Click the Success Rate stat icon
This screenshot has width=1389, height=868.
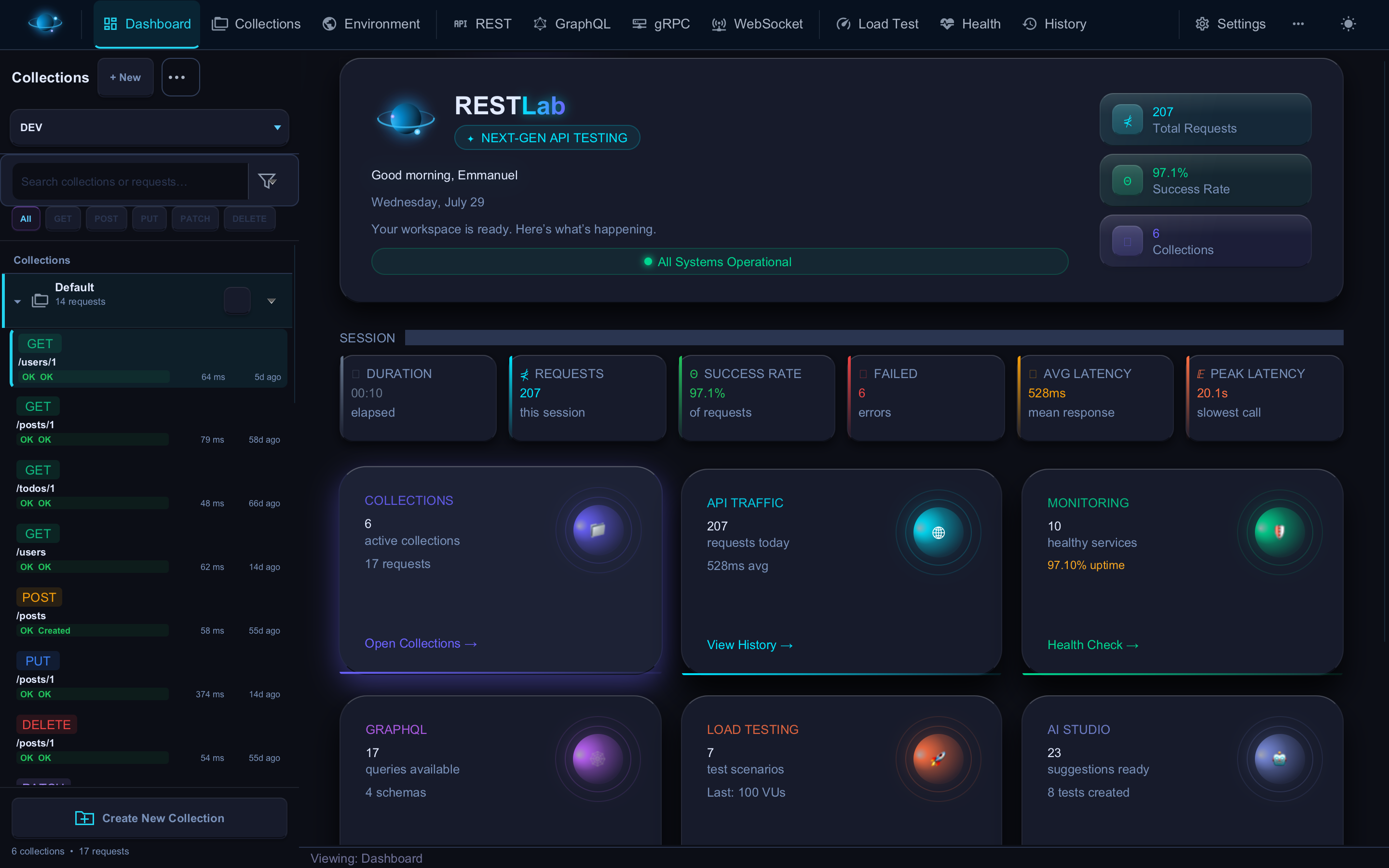(x=1127, y=181)
